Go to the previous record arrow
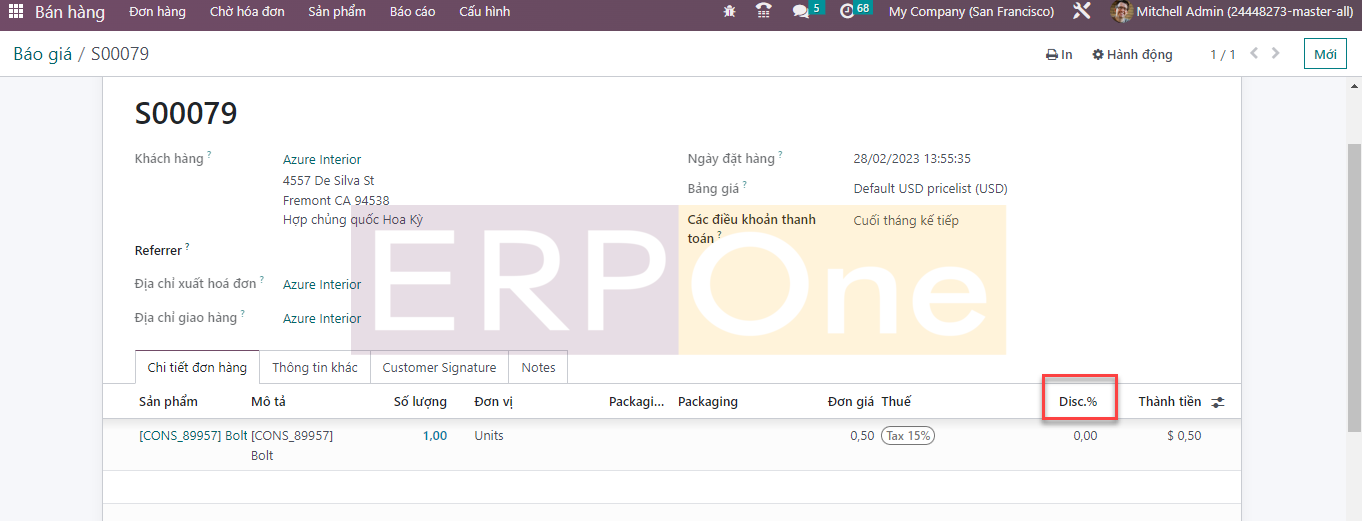 click(x=1254, y=54)
